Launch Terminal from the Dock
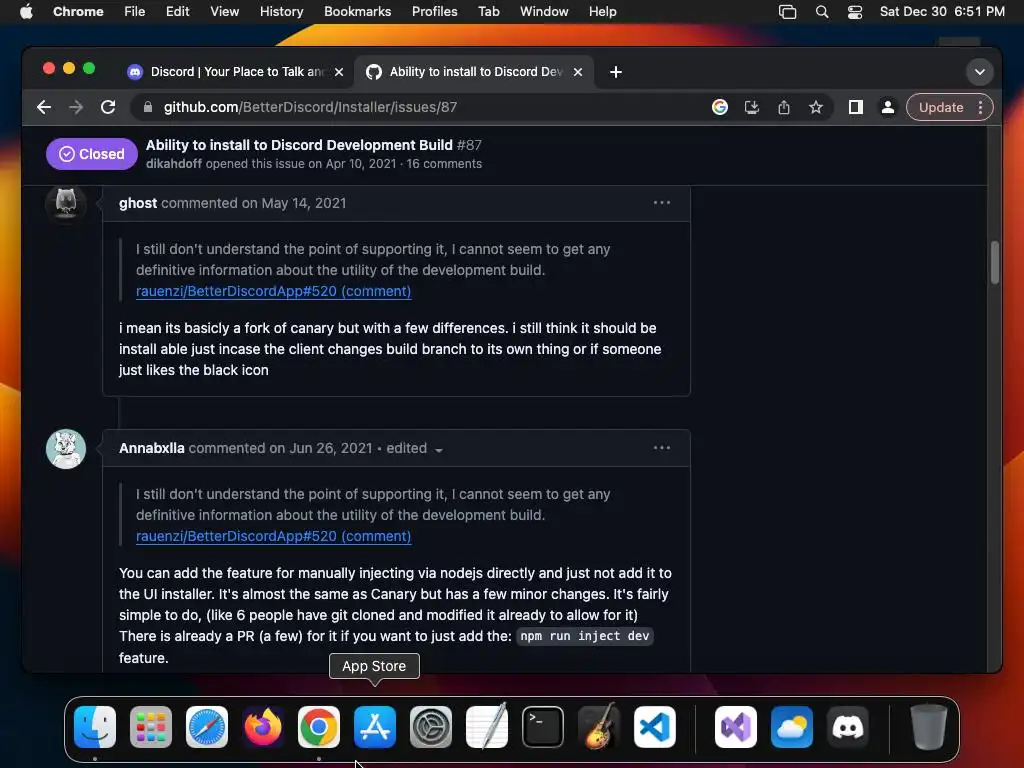 coord(543,727)
